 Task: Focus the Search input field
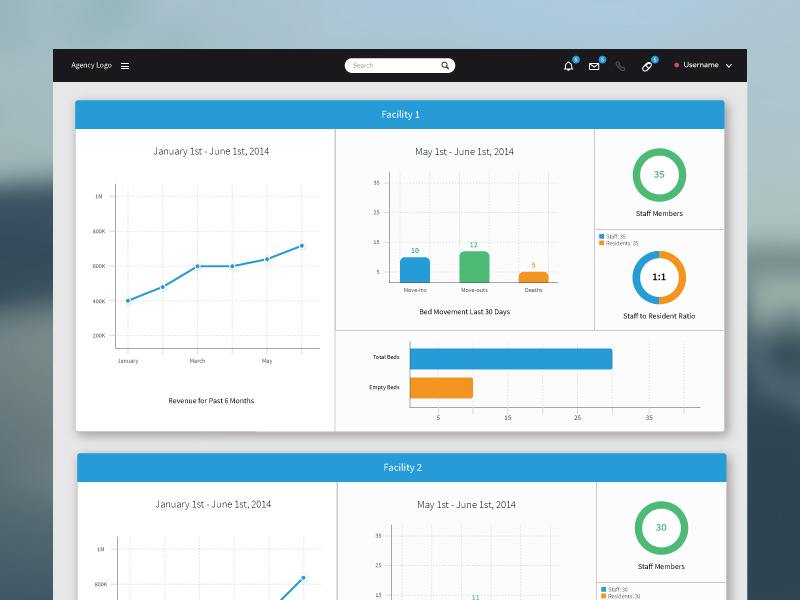(399, 65)
